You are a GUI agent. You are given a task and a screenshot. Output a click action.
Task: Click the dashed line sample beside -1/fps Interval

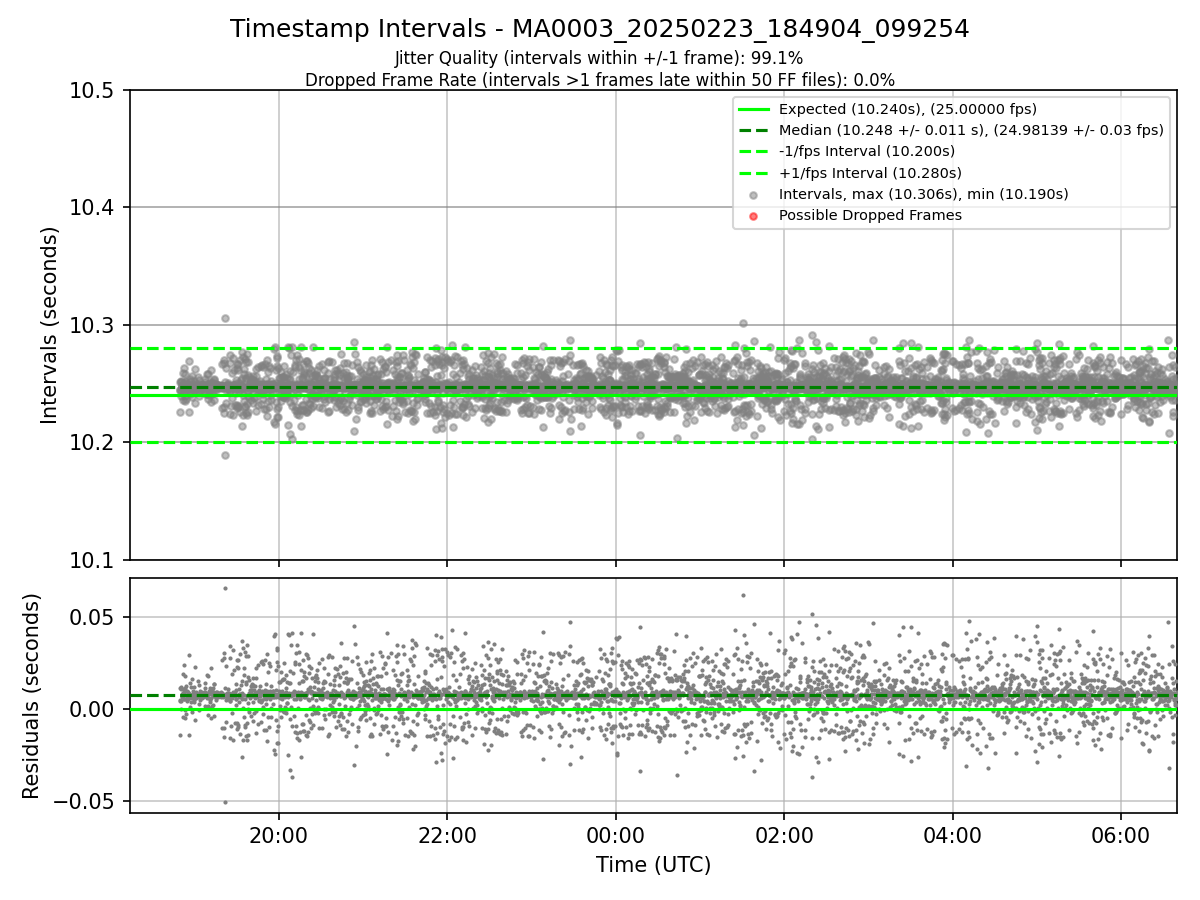pyautogui.click(x=754, y=151)
